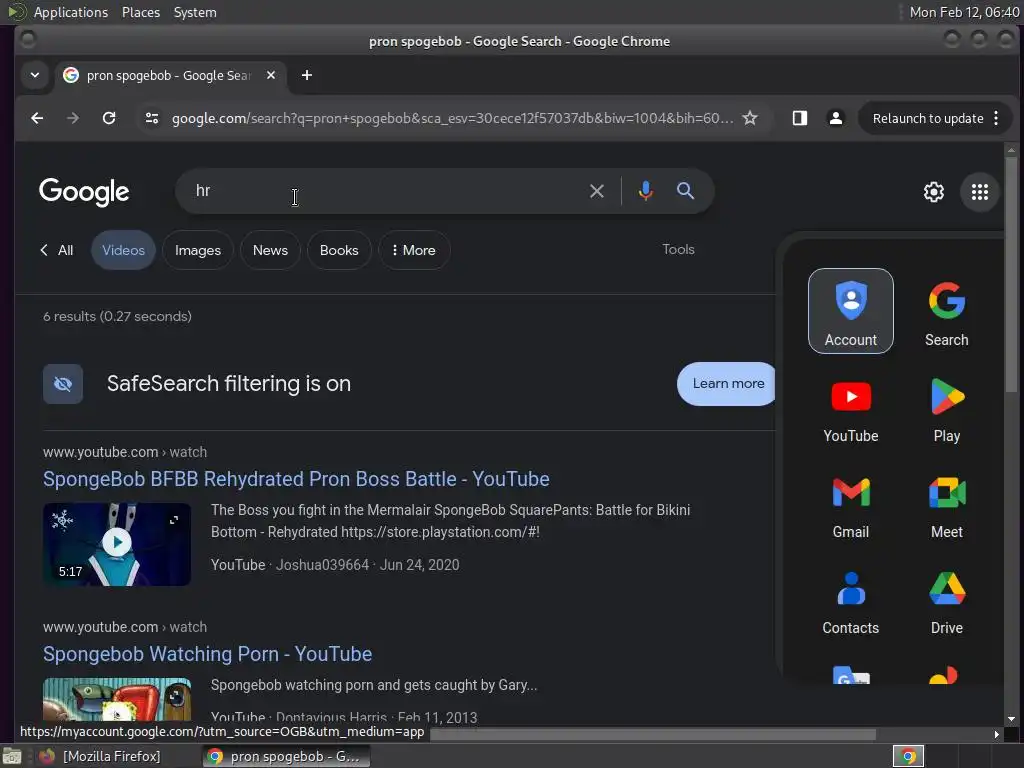1024x768 pixels.
Task: Open the System menu
Action: pyautogui.click(x=195, y=12)
